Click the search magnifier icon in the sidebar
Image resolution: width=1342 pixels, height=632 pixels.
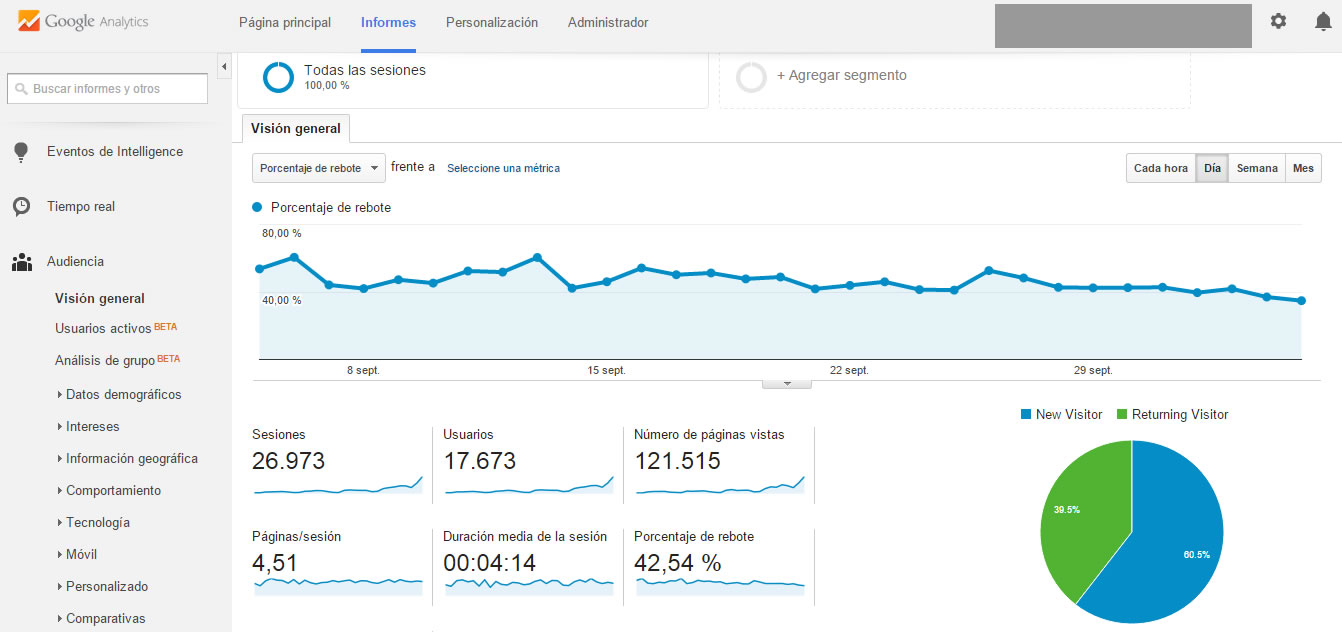pos(20,88)
